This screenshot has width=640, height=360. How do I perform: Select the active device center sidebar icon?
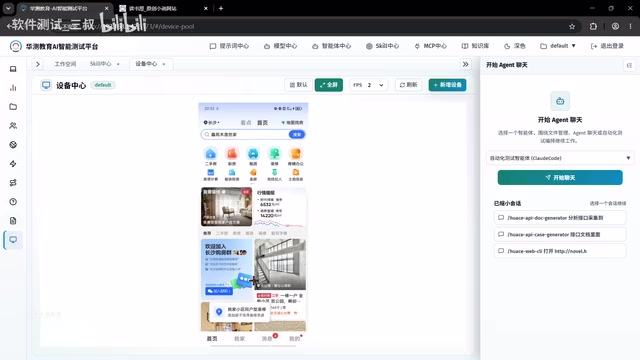point(13,240)
